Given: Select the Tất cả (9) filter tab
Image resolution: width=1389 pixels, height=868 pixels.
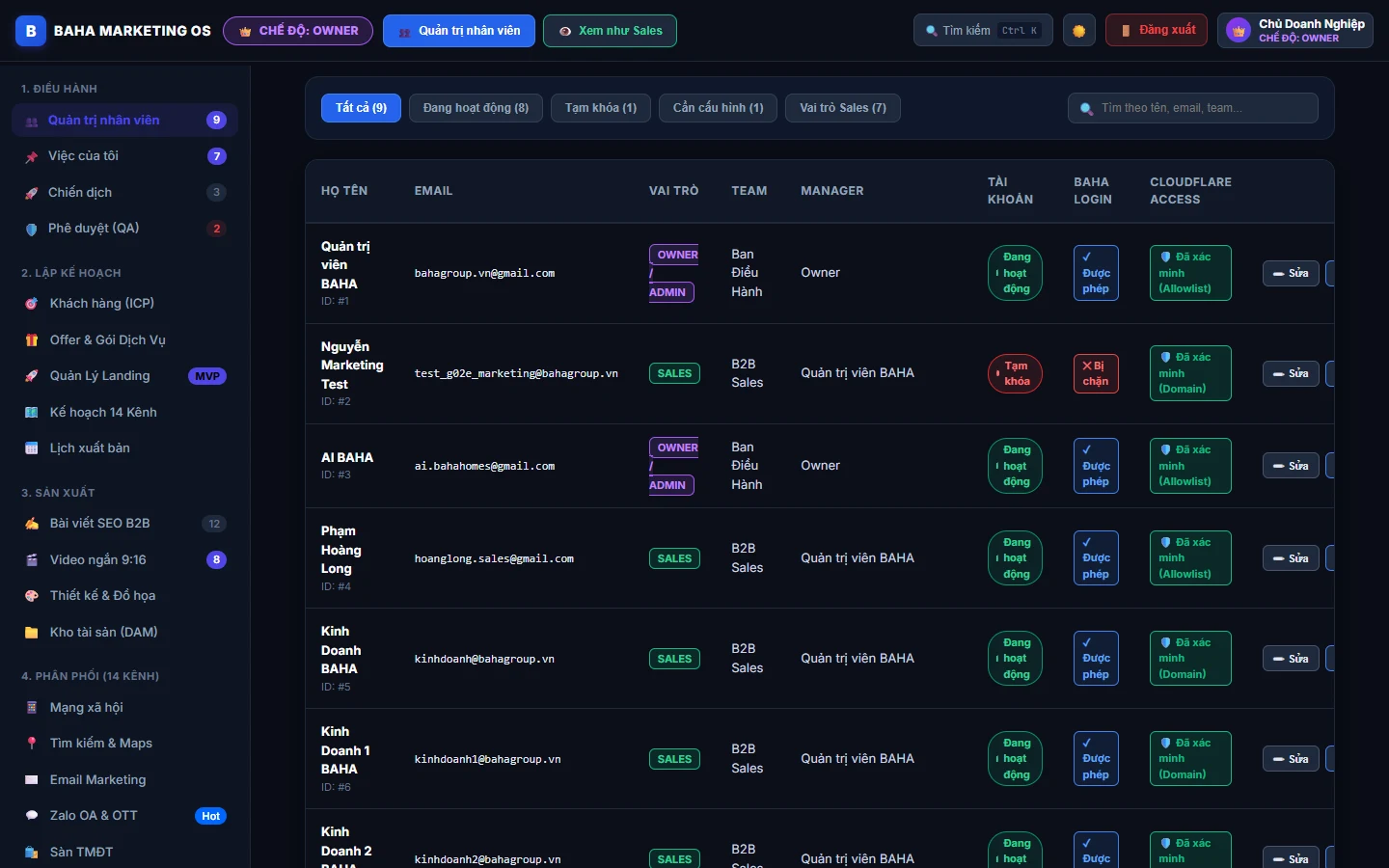Looking at the screenshot, I should click(361, 108).
